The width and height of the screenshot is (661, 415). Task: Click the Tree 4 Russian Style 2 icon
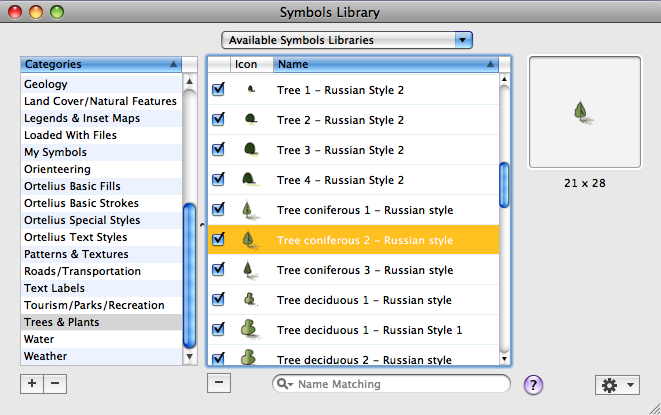[252, 180]
